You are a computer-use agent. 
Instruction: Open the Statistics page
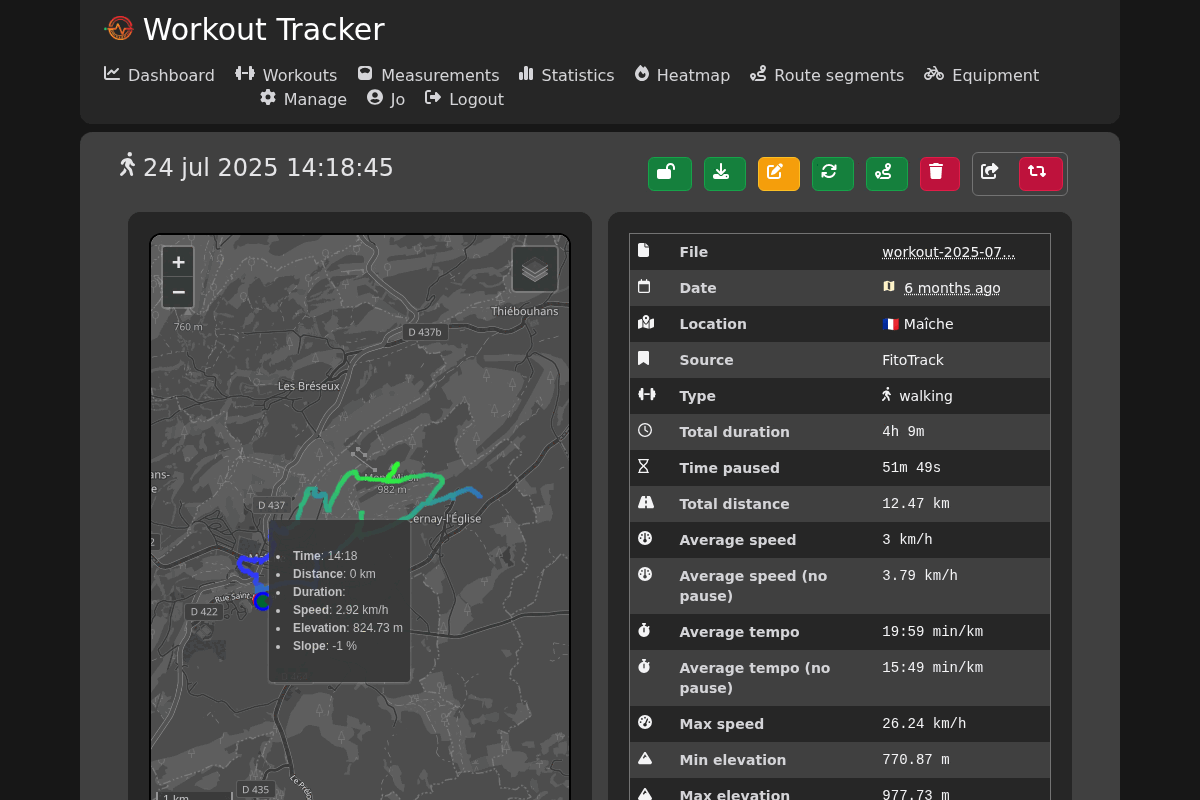567,75
